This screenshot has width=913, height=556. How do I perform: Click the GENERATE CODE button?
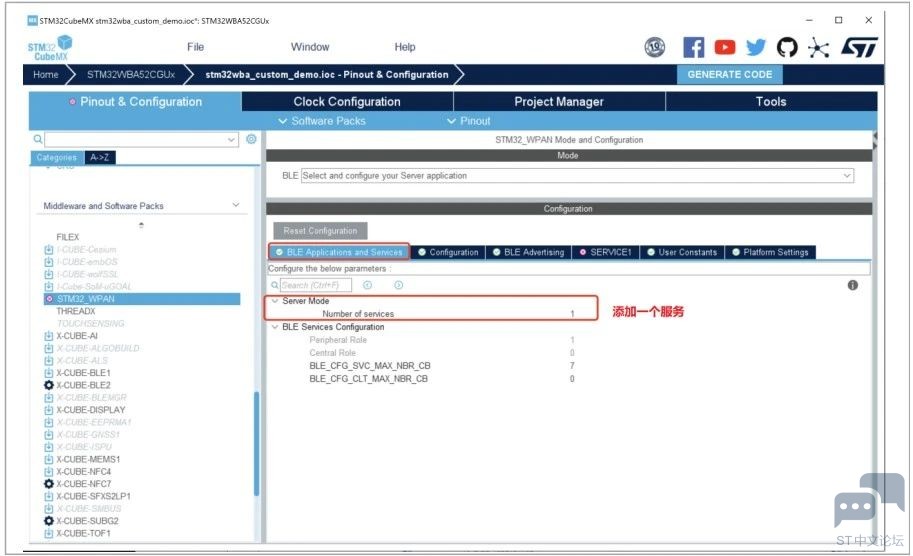[x=730, y=75]
